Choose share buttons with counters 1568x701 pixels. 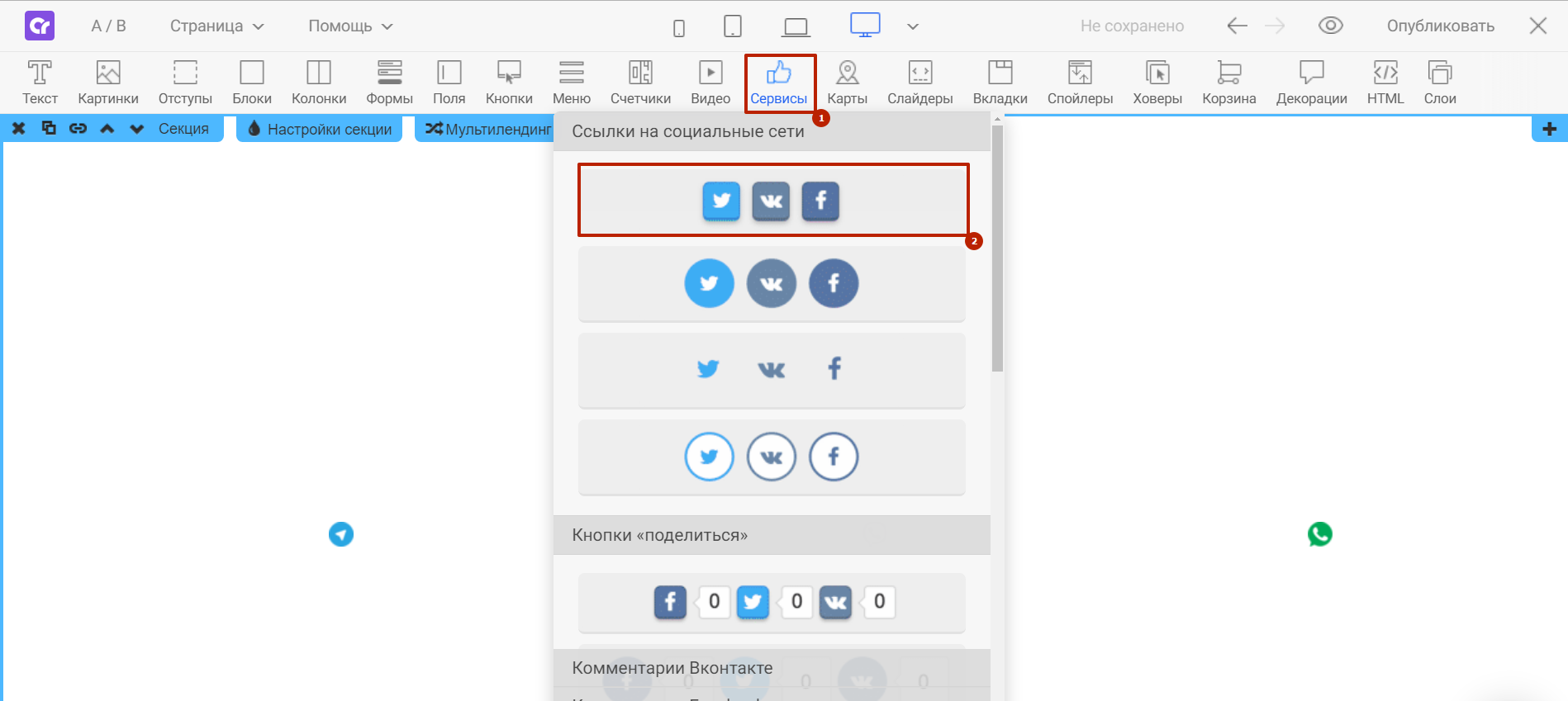click(x=772, y=602)
